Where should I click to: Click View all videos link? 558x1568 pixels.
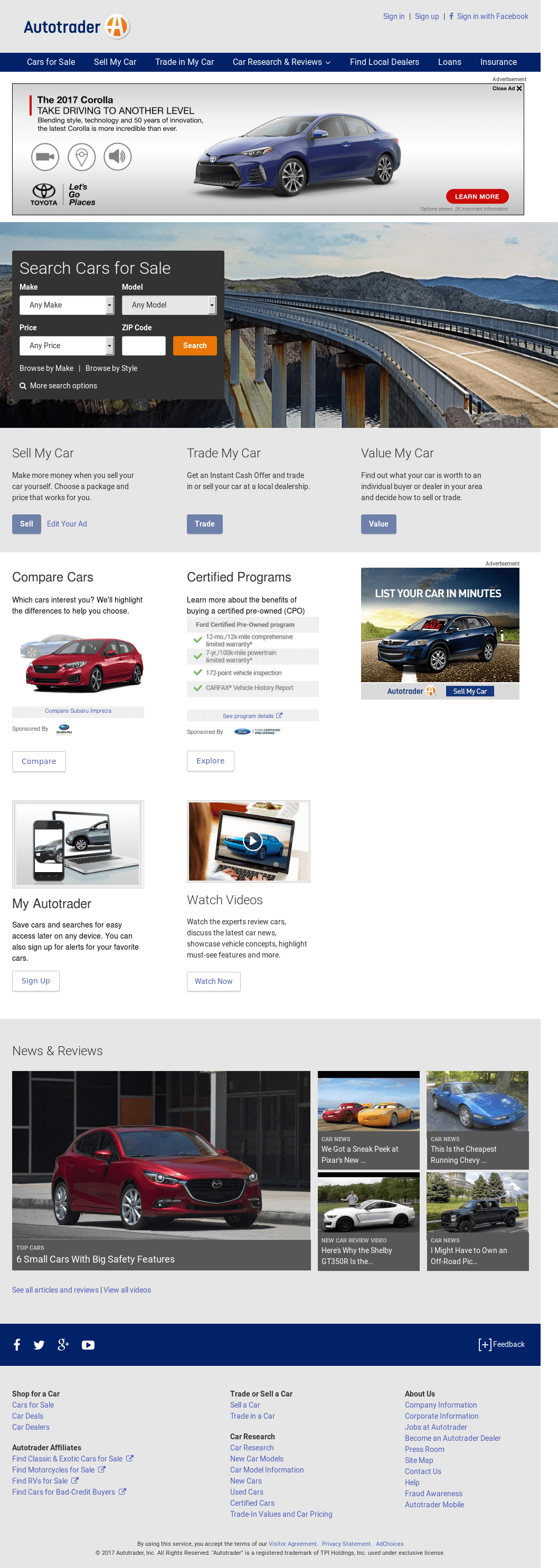[x=127, y=1290]
